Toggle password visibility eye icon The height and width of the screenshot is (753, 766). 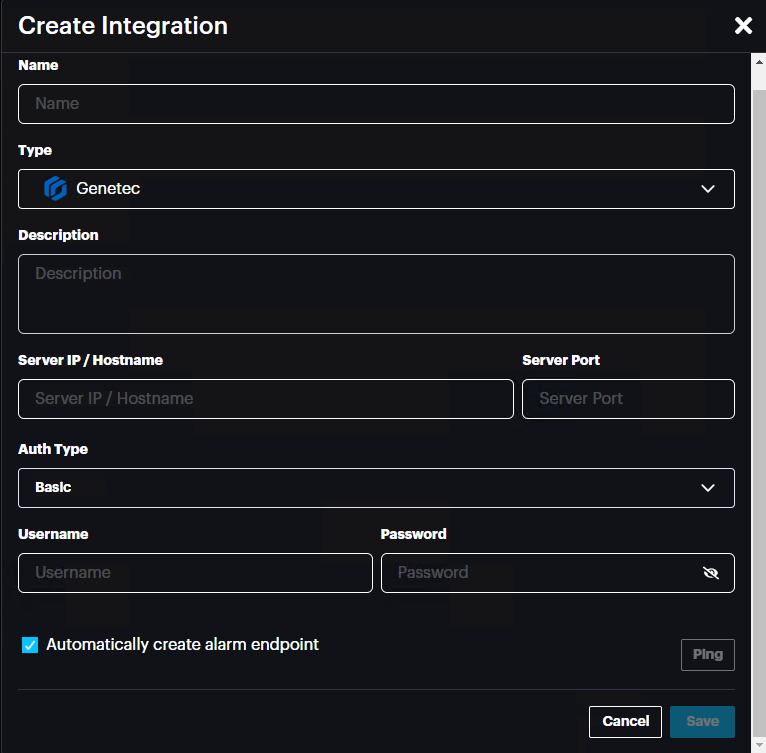(711, 573)
